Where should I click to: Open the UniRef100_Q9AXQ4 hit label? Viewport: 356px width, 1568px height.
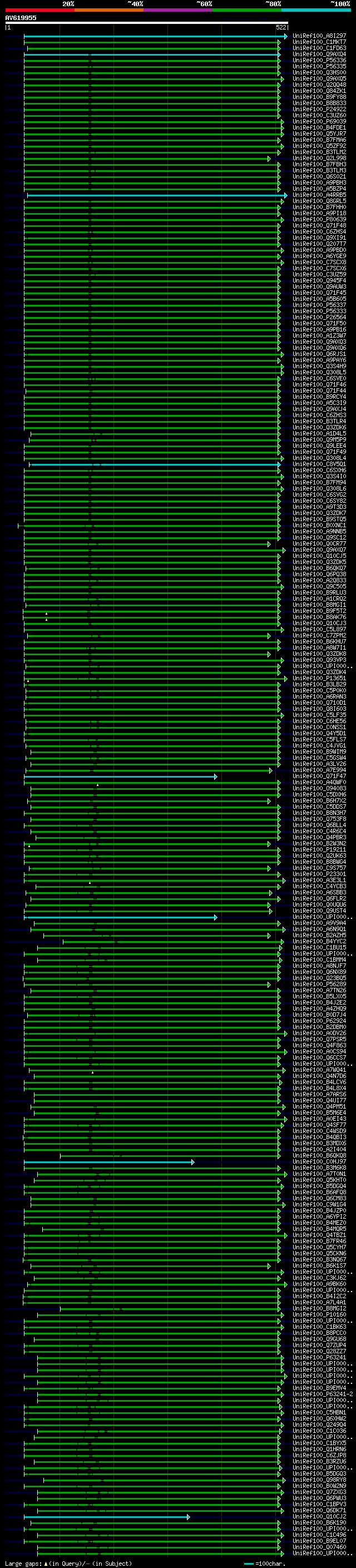[319, 54]
